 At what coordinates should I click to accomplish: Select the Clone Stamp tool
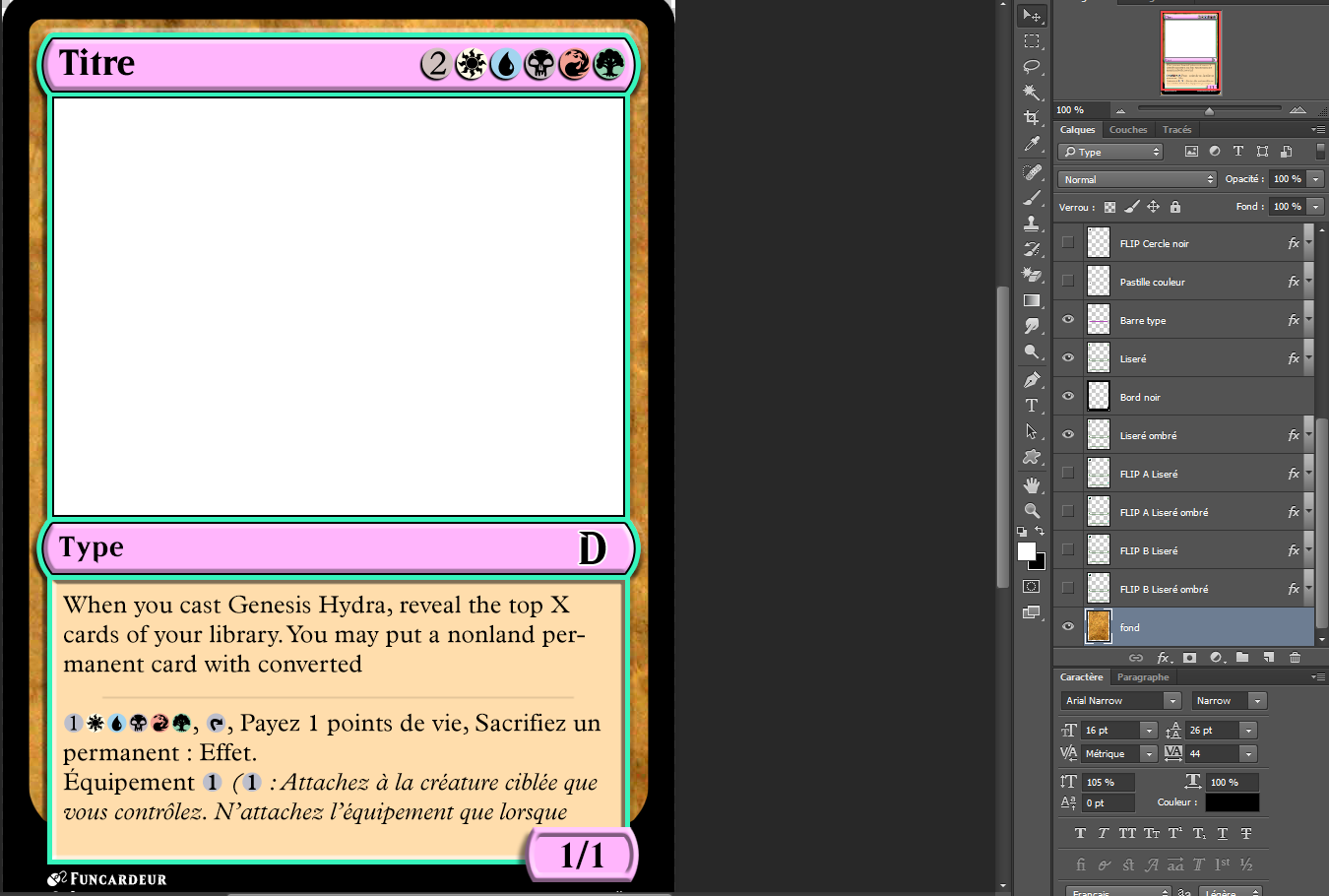pyautogui.click(x=1032, y=224)
